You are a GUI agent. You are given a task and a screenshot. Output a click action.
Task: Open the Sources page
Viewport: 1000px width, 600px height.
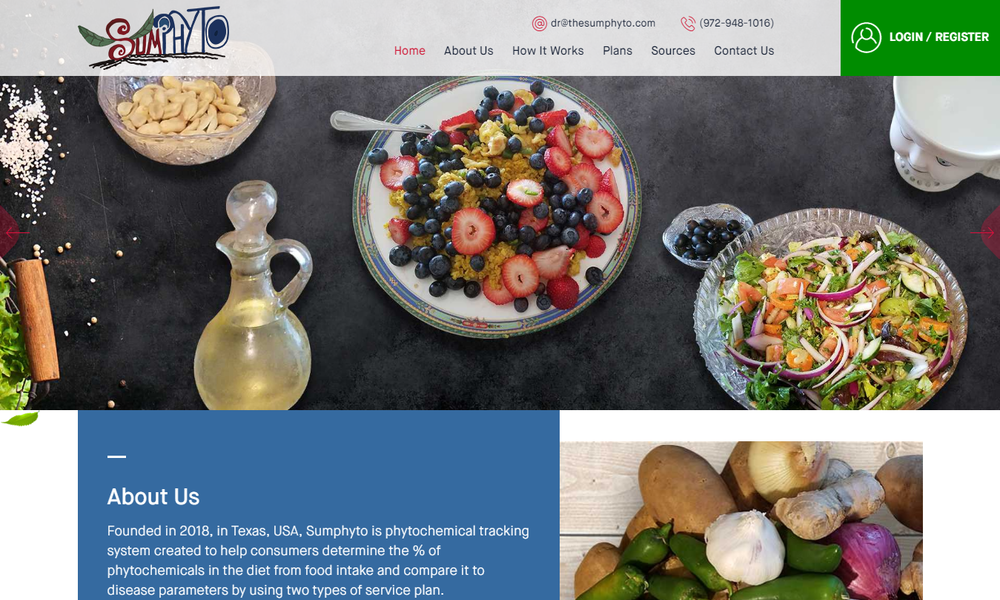click(x=673, y=50)
